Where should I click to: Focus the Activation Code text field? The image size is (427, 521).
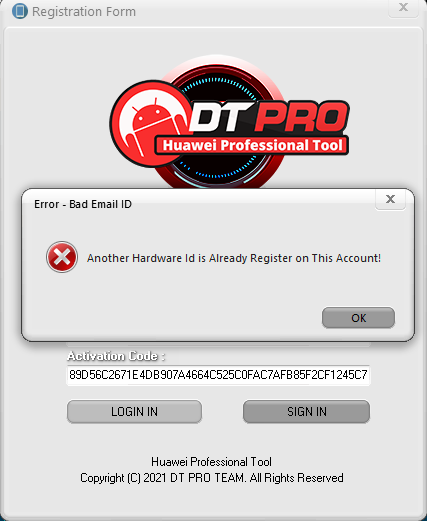218,375
